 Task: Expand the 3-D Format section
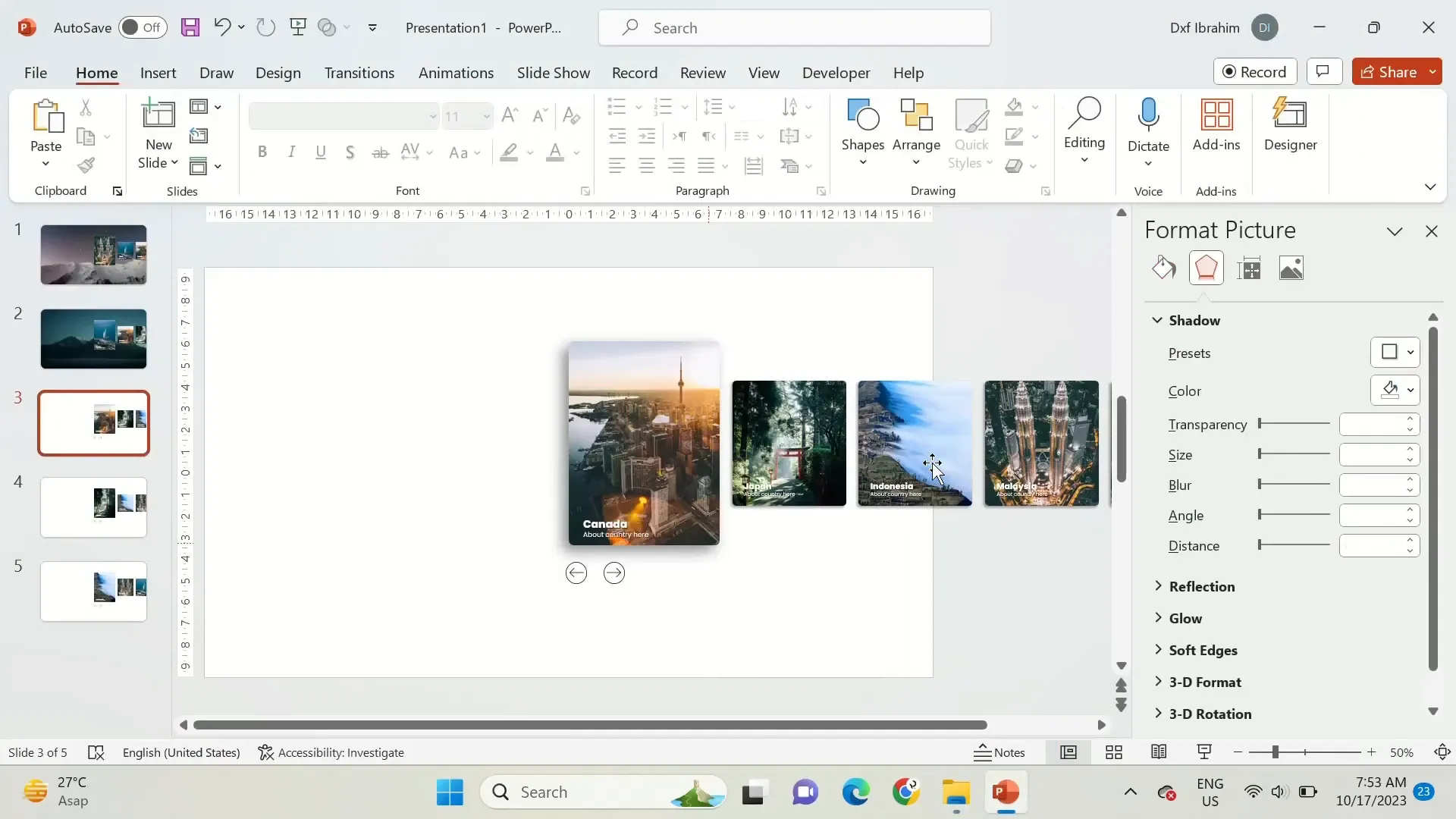(x=1158, y=681)
